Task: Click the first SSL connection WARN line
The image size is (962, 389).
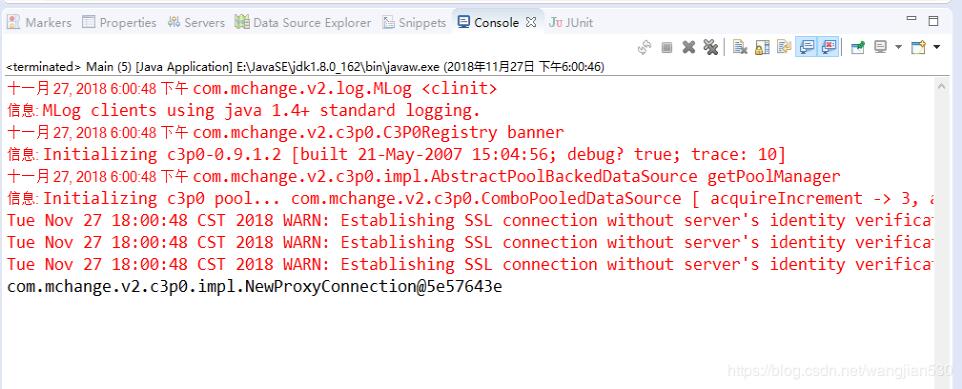Action: tap(471, 221)
